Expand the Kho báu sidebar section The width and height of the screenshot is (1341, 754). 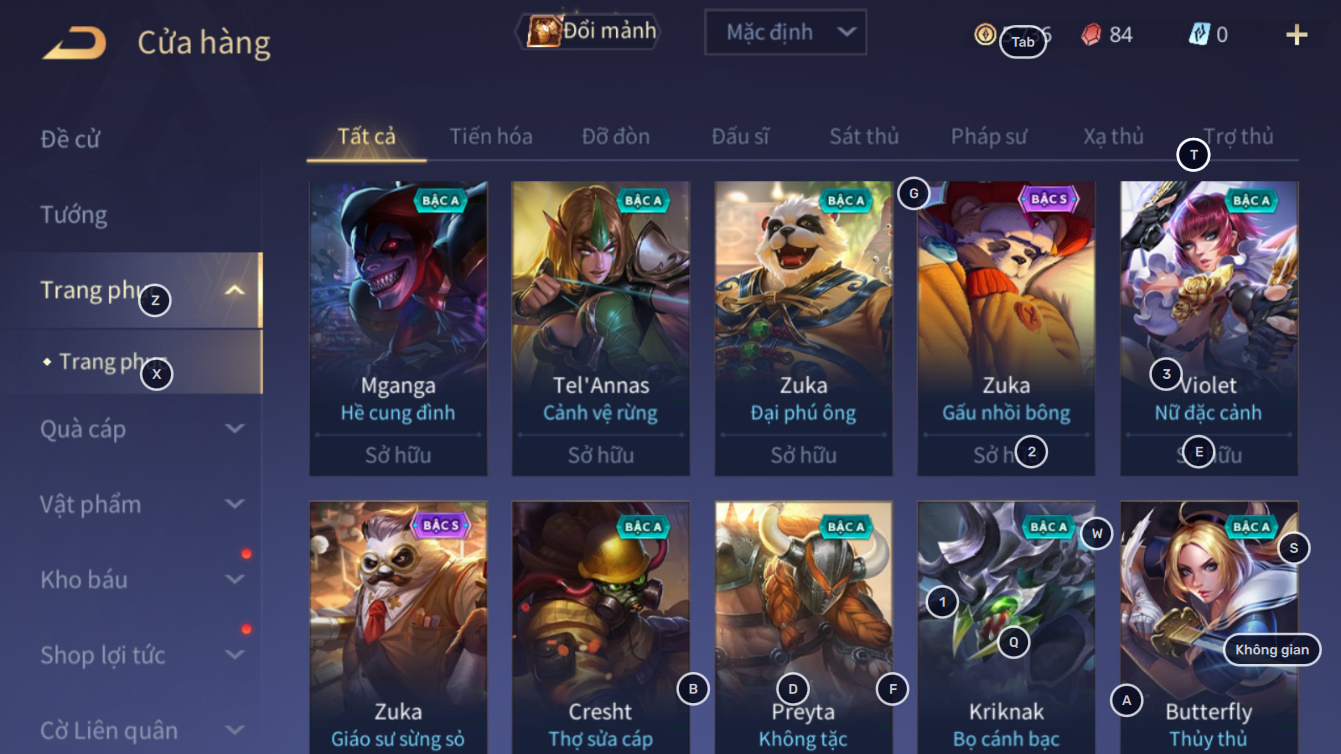[235, 580]
